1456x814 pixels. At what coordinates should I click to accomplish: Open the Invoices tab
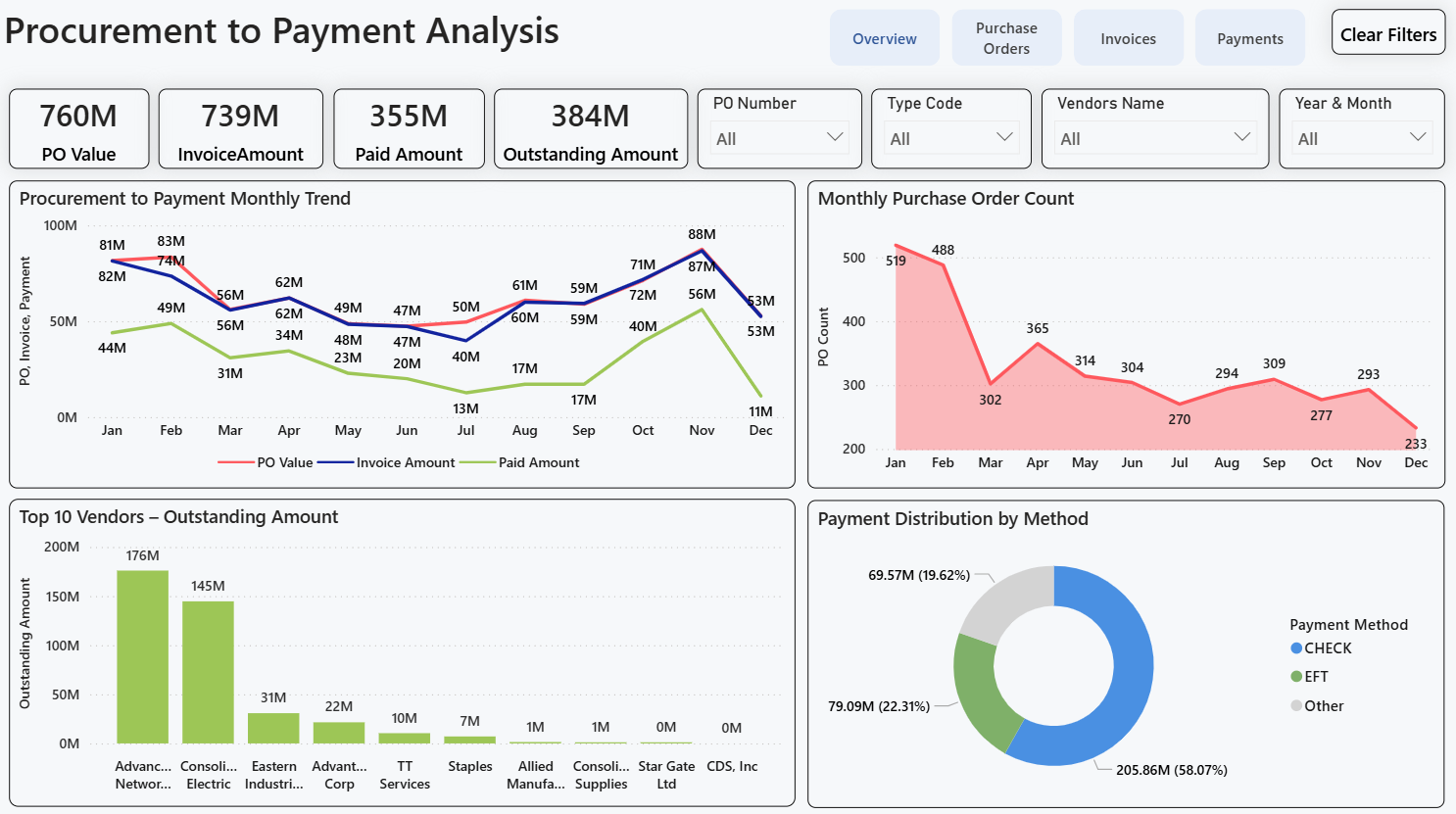[x=1128, y=37]
